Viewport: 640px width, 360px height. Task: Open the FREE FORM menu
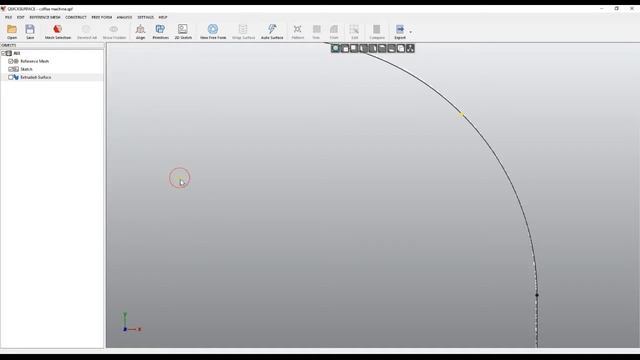point(102,17)
